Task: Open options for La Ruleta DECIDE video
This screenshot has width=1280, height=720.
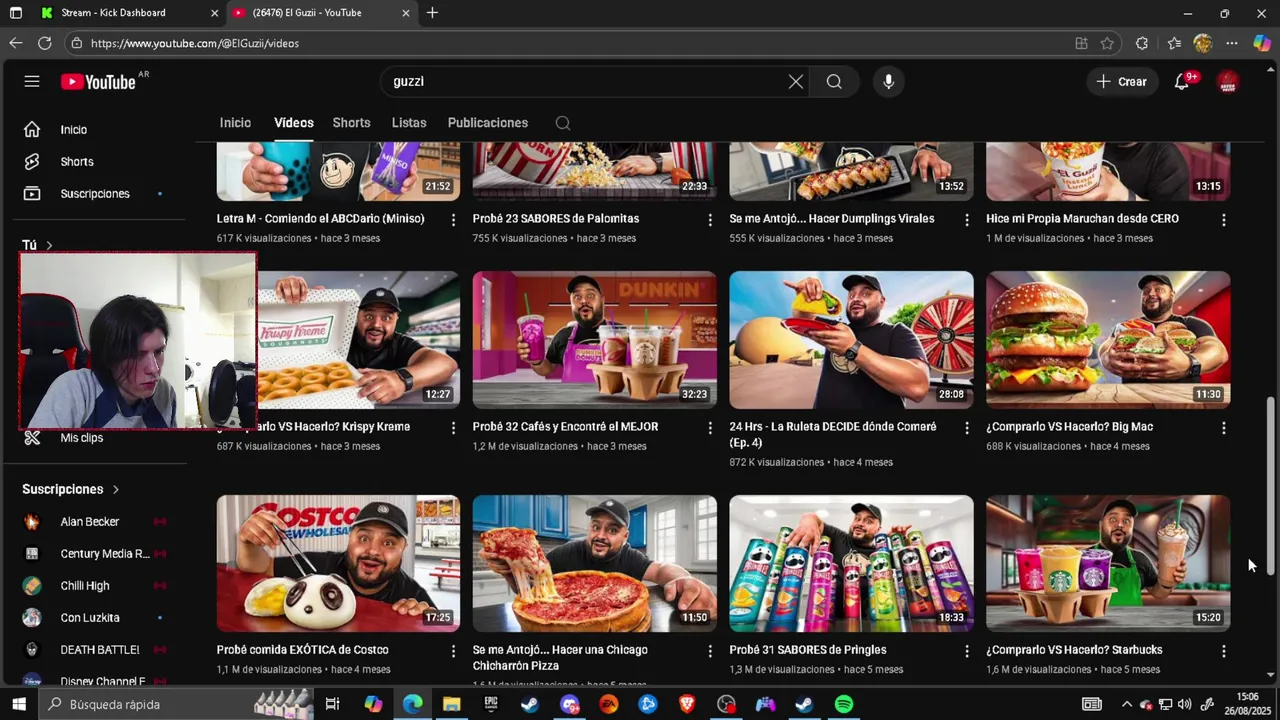Action: coord(967,427)
